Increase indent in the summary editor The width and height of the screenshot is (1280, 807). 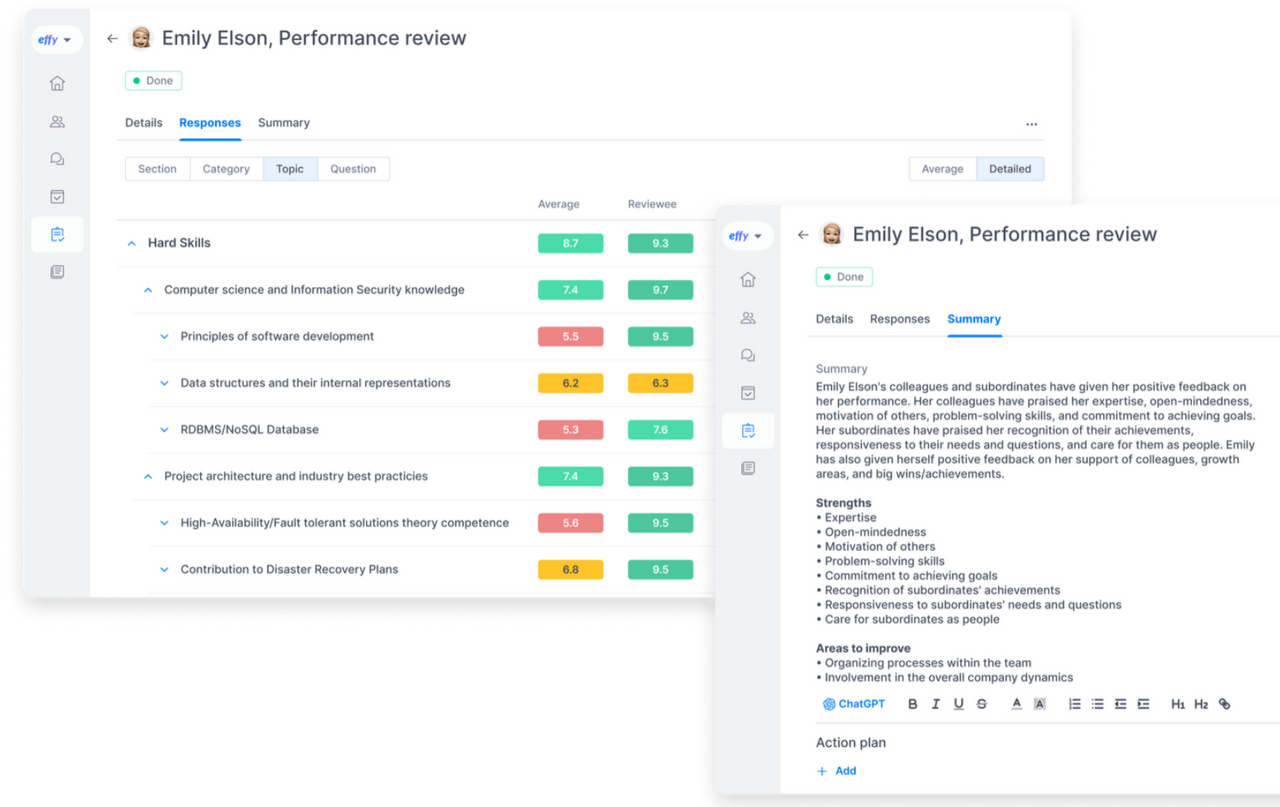(x=1143, y=704)
